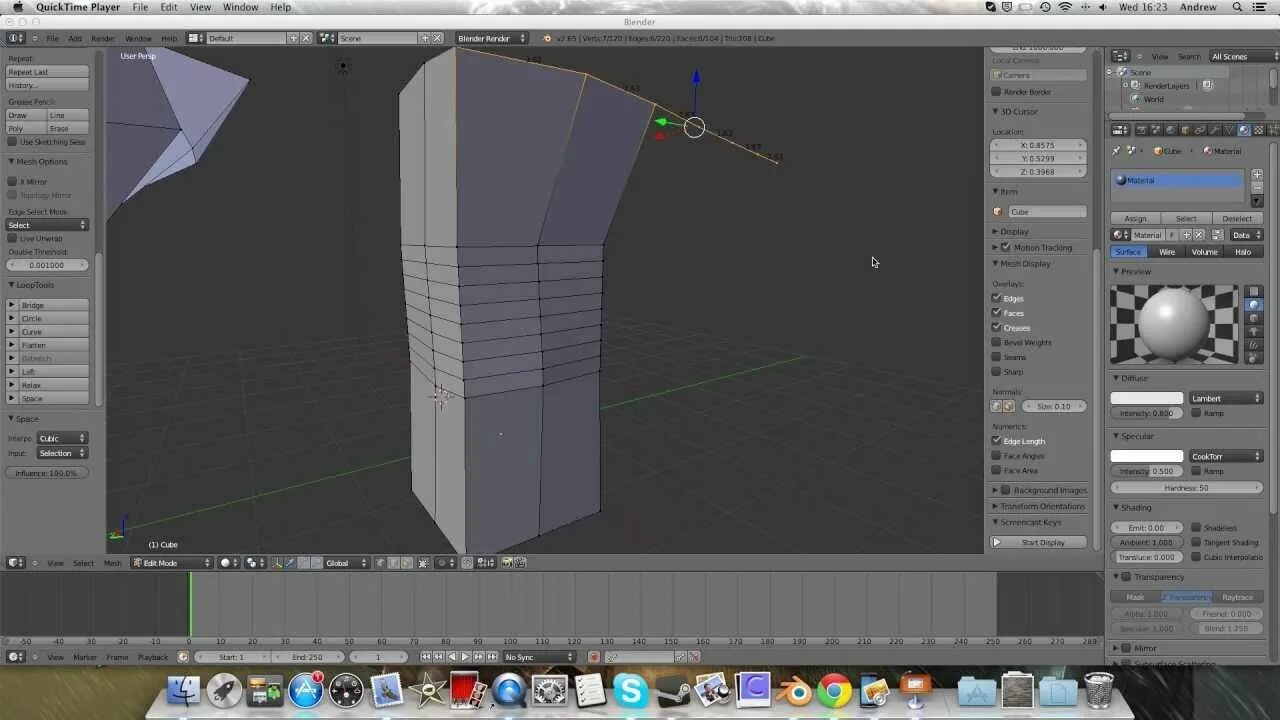Open Blender from the Dock
The image size is (1280, 720).
coord(795,691)
